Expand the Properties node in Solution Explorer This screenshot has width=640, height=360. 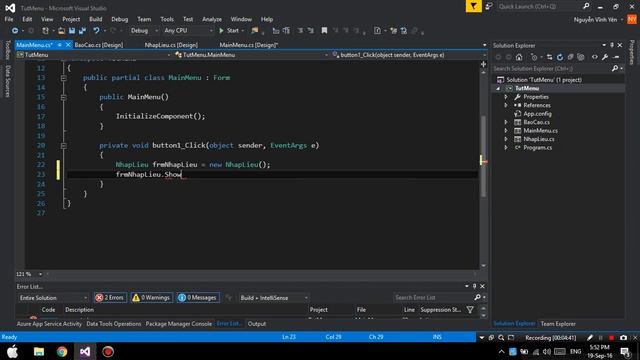click(x=506, y=97)
